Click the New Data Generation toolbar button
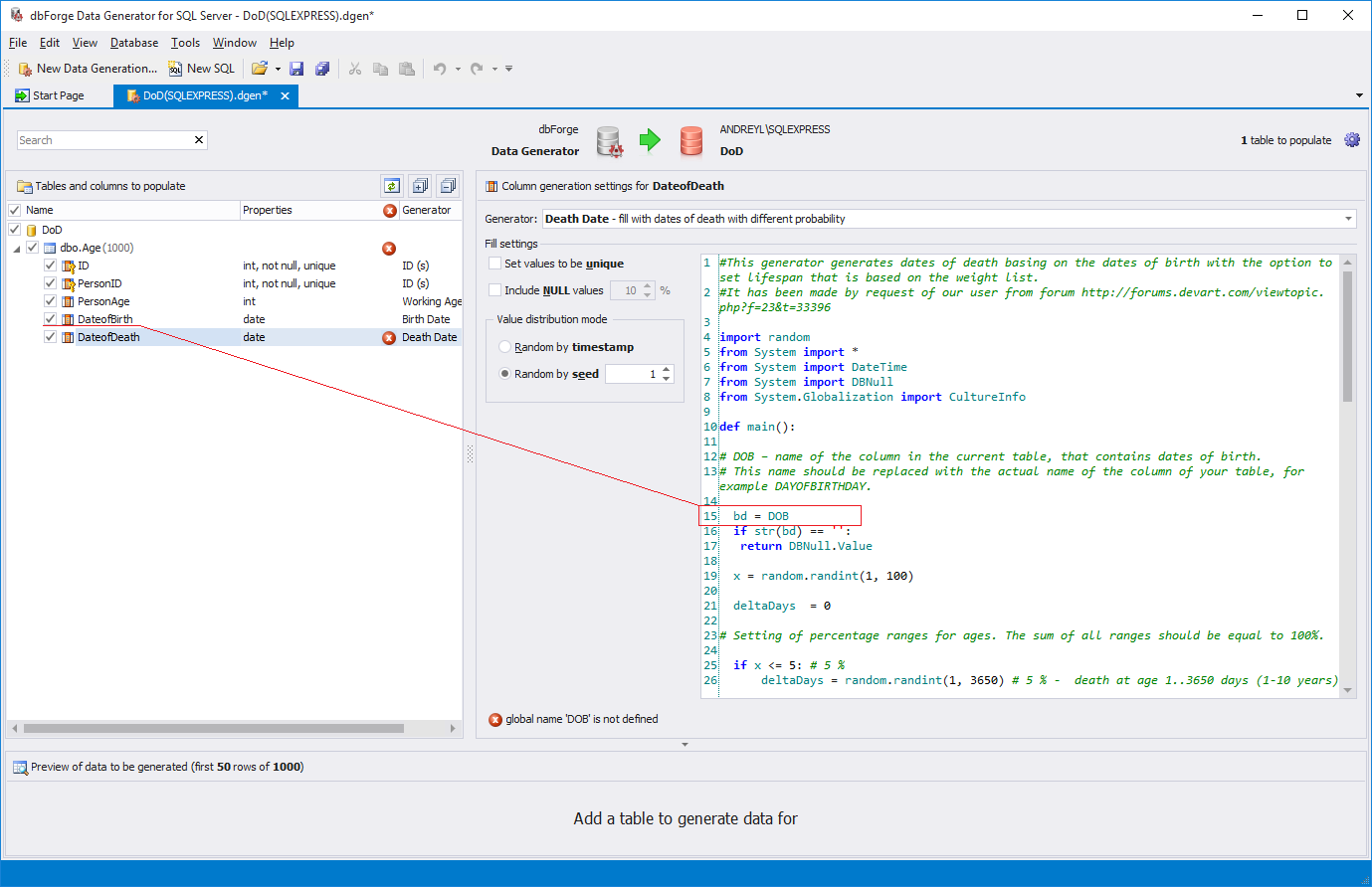This screenshot has height=887, width=1372. 88,69
